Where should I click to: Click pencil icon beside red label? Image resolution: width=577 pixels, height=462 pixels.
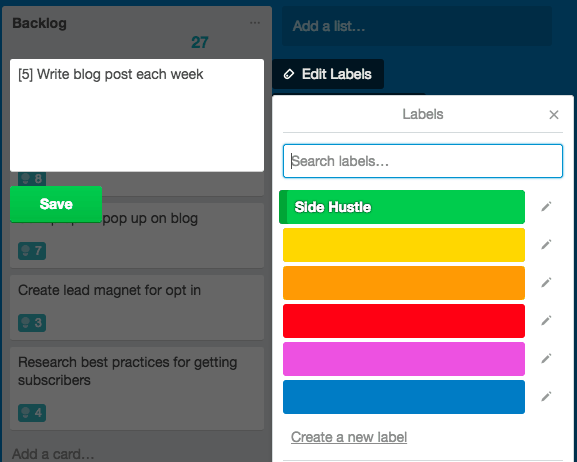(546, 320)
